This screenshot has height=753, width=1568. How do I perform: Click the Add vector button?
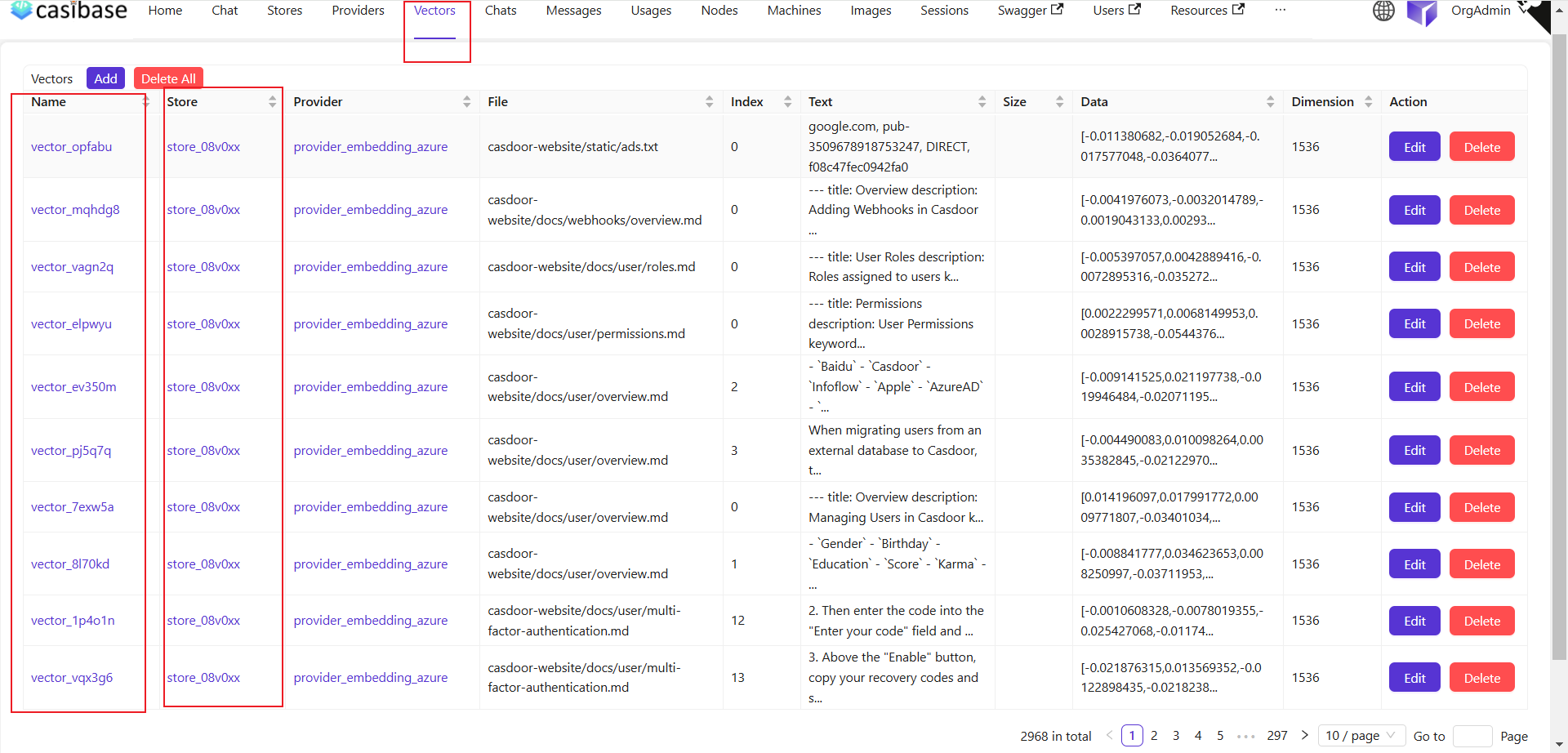point(105,78)
